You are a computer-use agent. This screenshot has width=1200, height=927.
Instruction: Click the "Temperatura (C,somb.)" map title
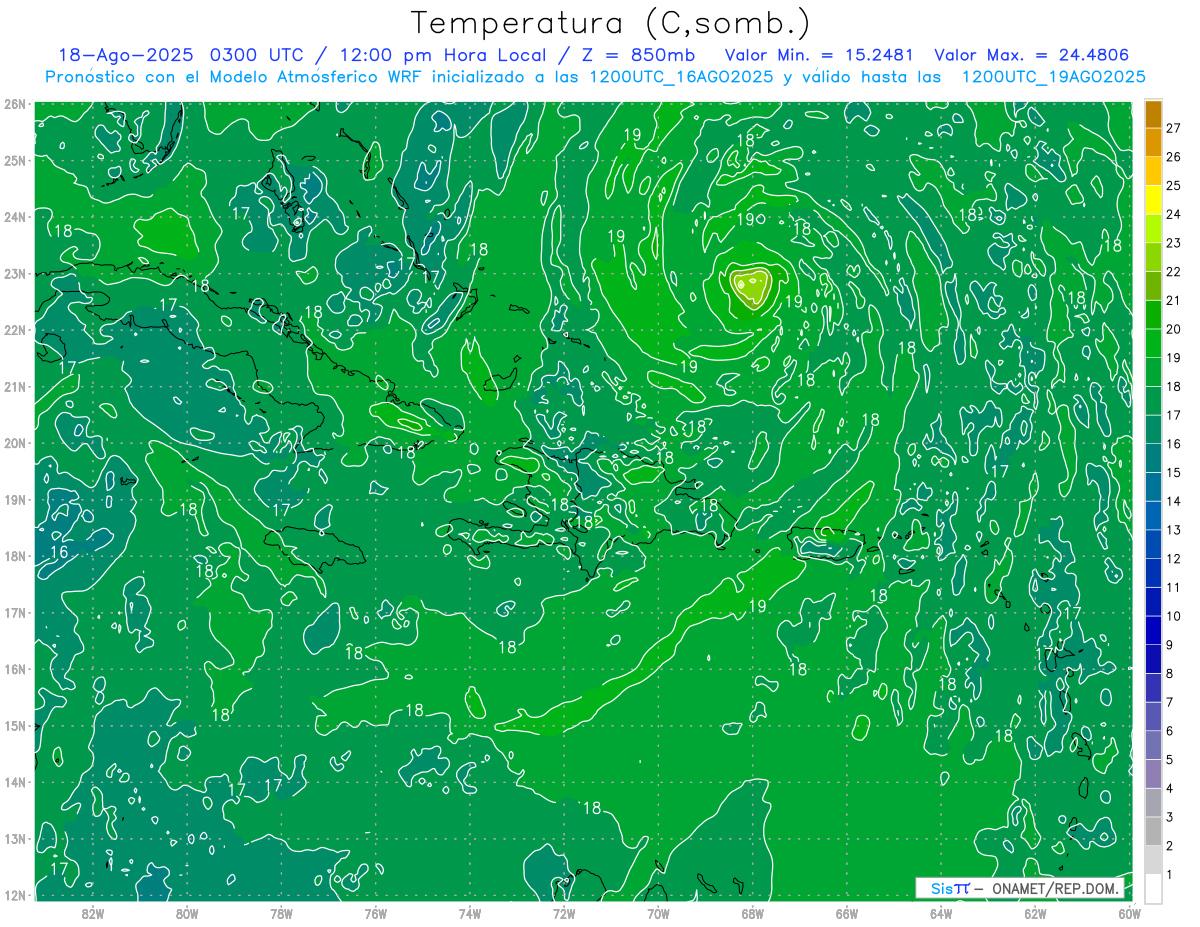pos(611,23)
